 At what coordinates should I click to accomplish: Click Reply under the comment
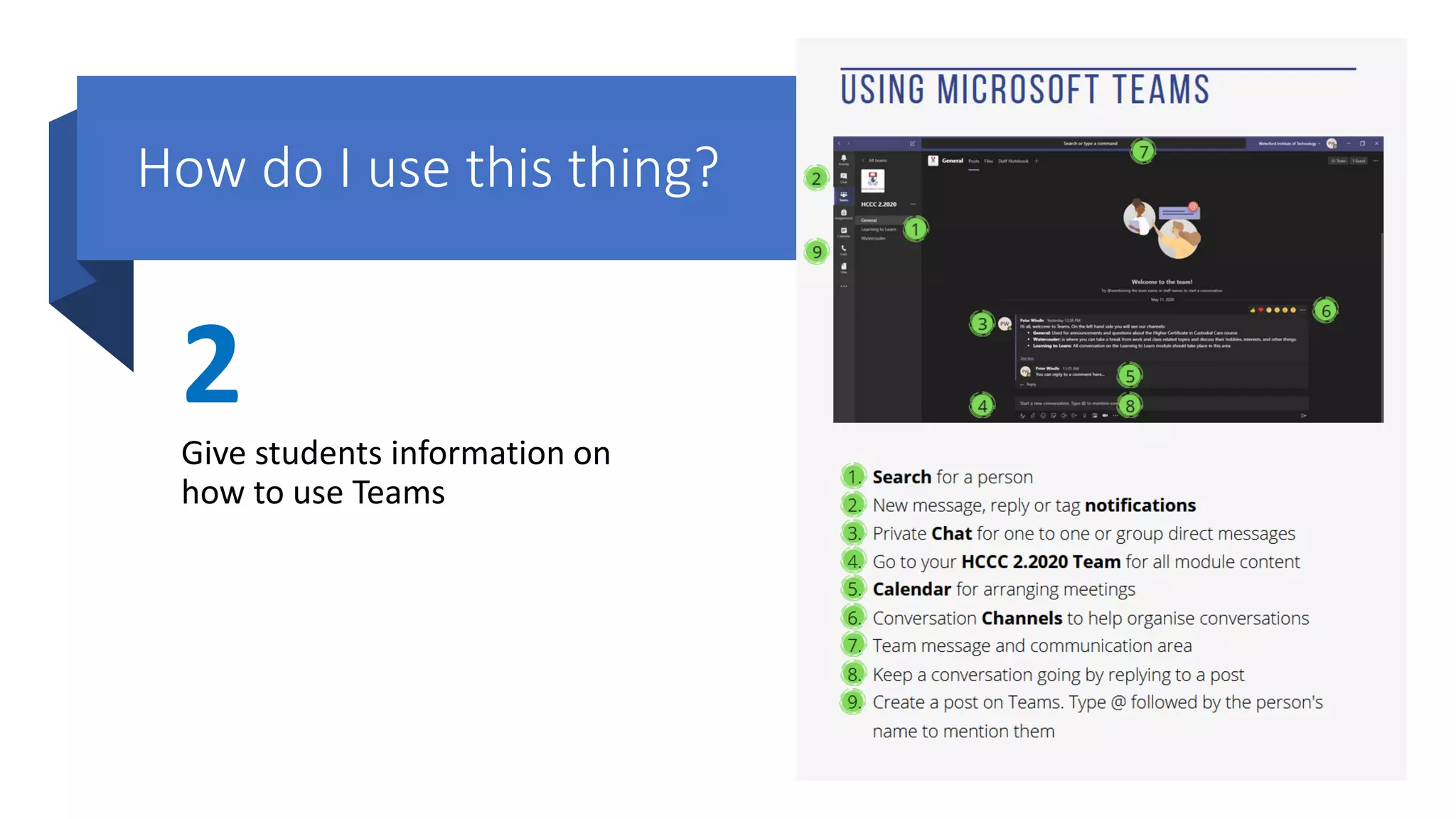[x=1029, y=385]
